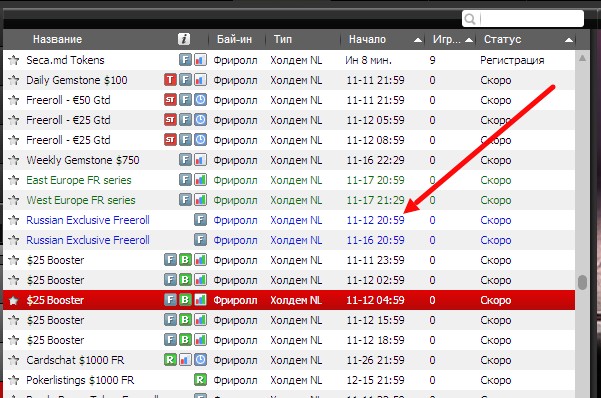
Task: Click the Регистрация status of Seca.md Tokens
Action: coord(512,60)
